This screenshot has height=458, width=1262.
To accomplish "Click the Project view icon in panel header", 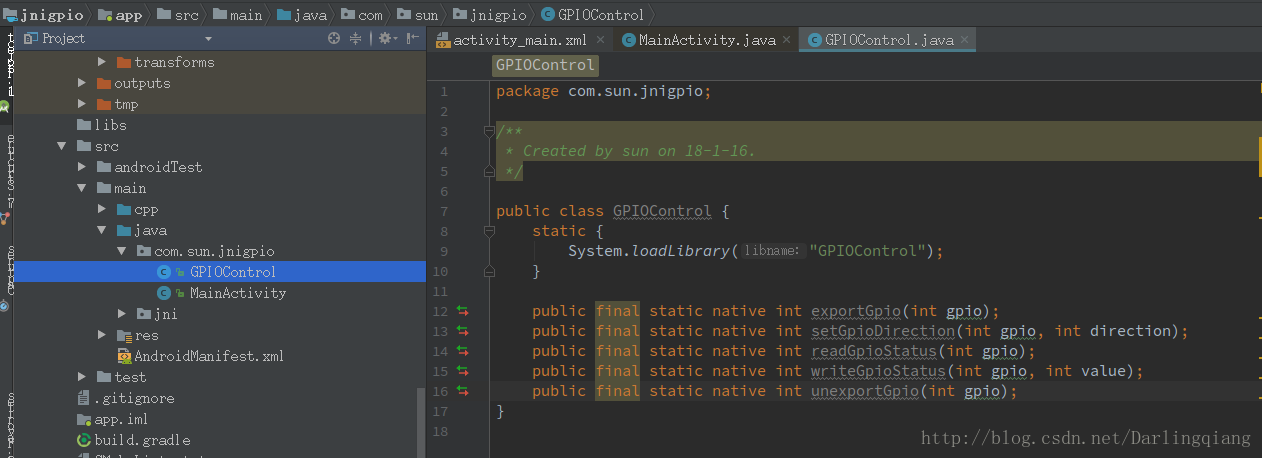I will pyautogui.click(x=30, y=38).
